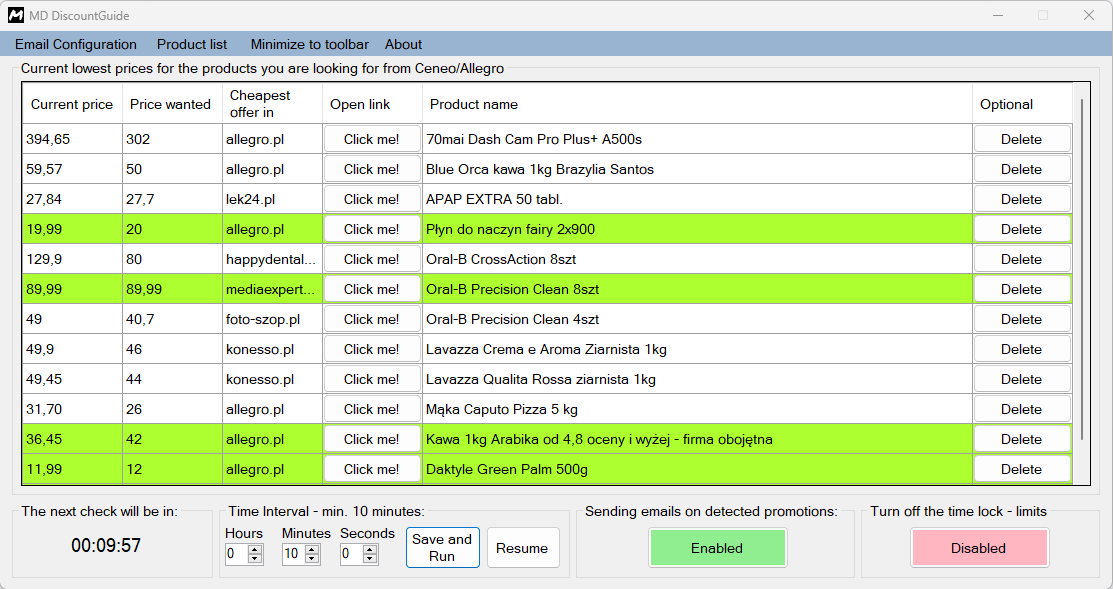The image size is (1113, 589).
Task: Select Minimize to toolbar menu item
Action: pyautogui.click(x=309, y=44)
